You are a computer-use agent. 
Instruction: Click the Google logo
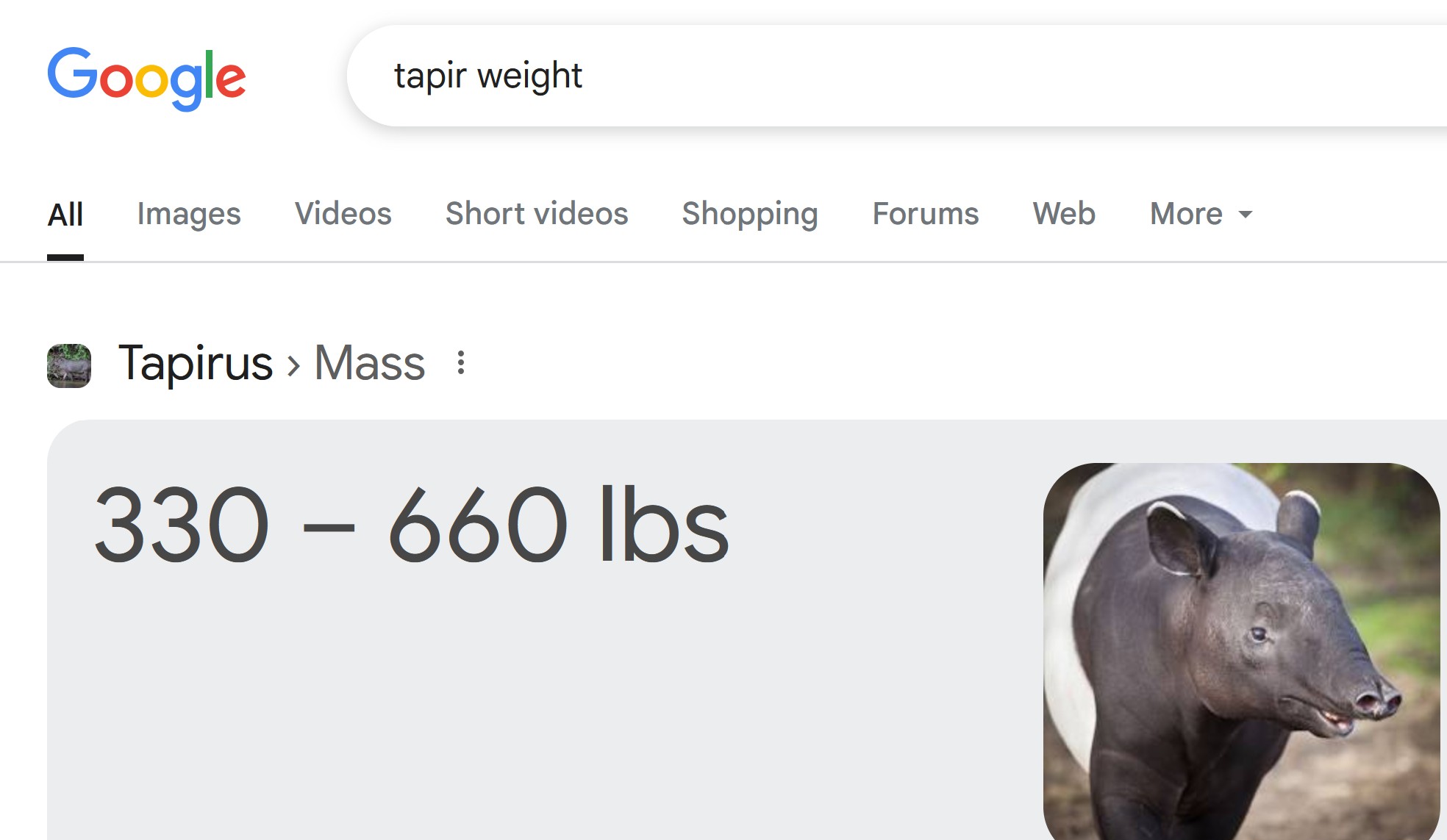click(x=146, y=78)
